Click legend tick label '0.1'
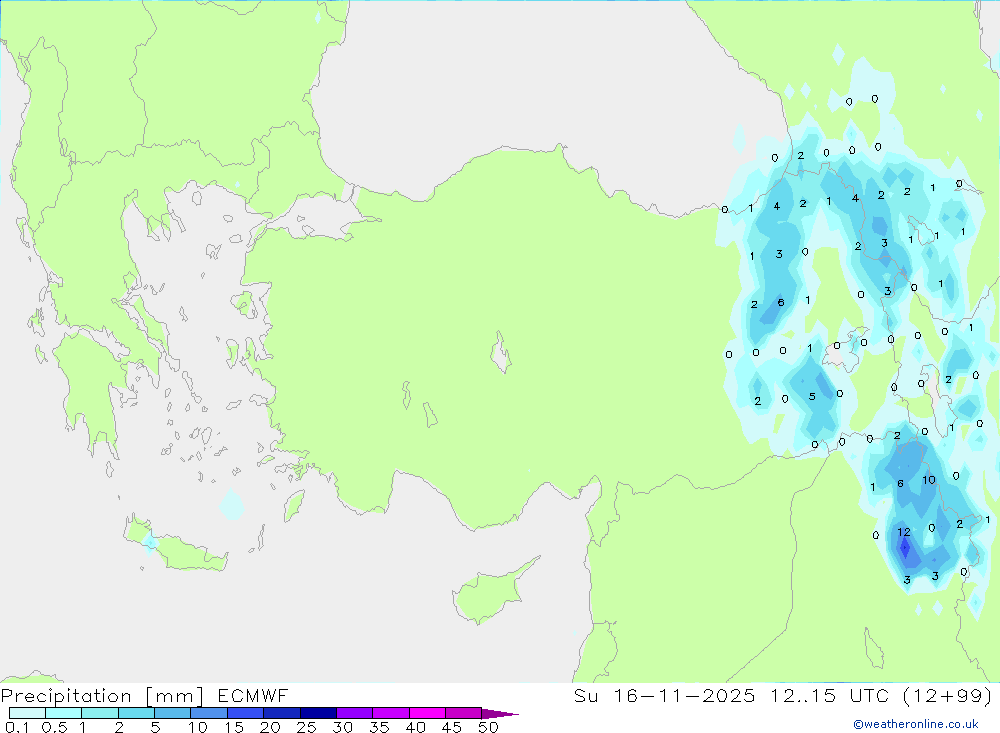The height and width of the screenshot is (733, 1000). pyautogui.click(x=17, y=727)
